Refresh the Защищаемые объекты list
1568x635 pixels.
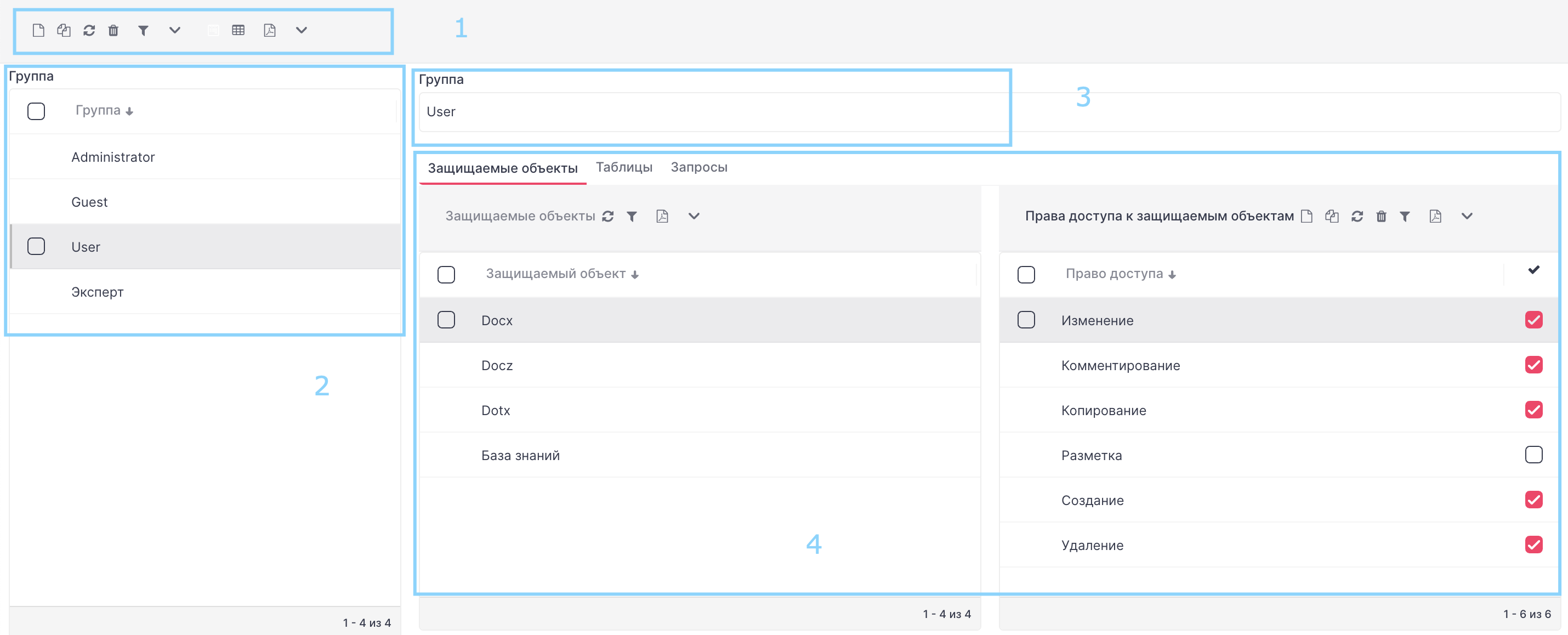(607, 216)
